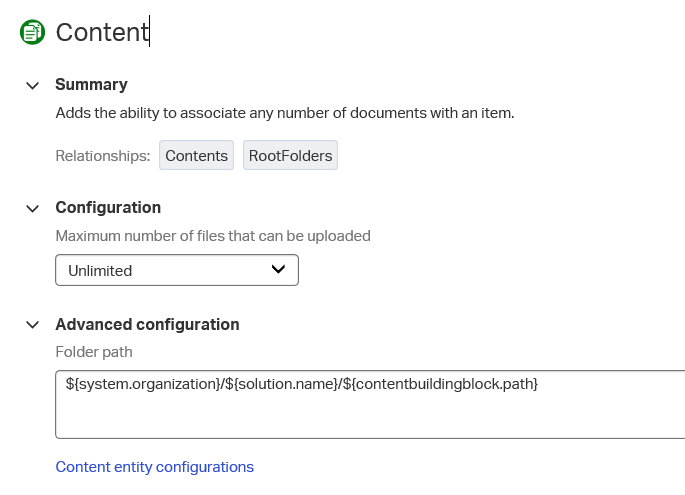Screen dimensions: 685x495
Task: Click the Advanced configuration heading
Action: click(147, 325)
